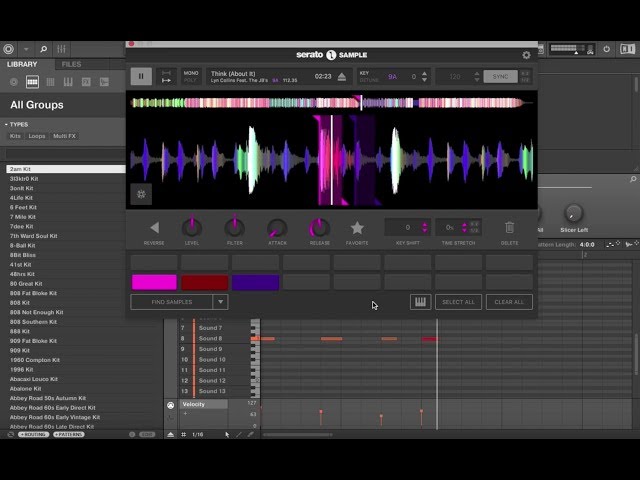Adjust the Time Stretch stepper
The width and height of the screenshot is (640, 480).
464,227
